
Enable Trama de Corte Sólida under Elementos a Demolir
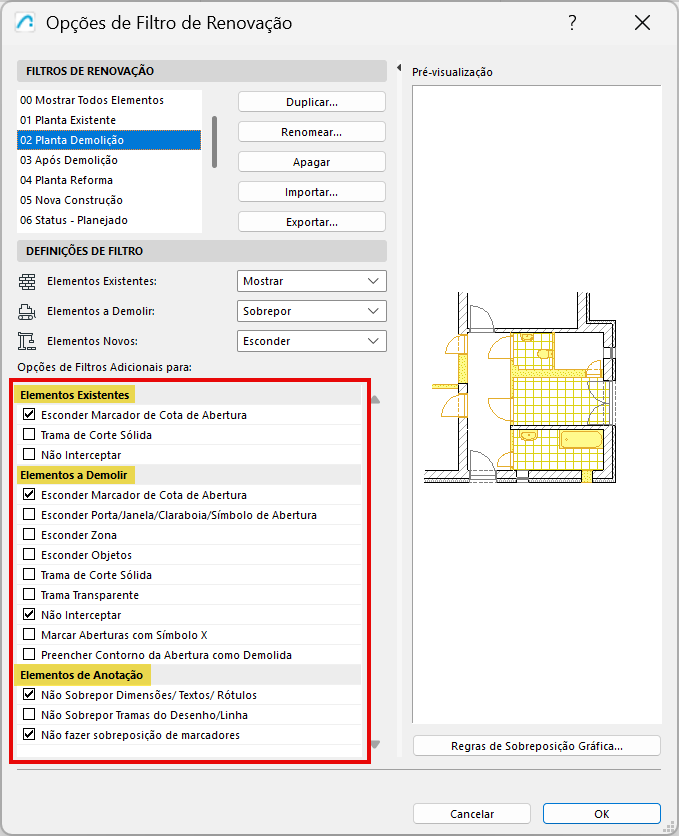coord(29,574)
